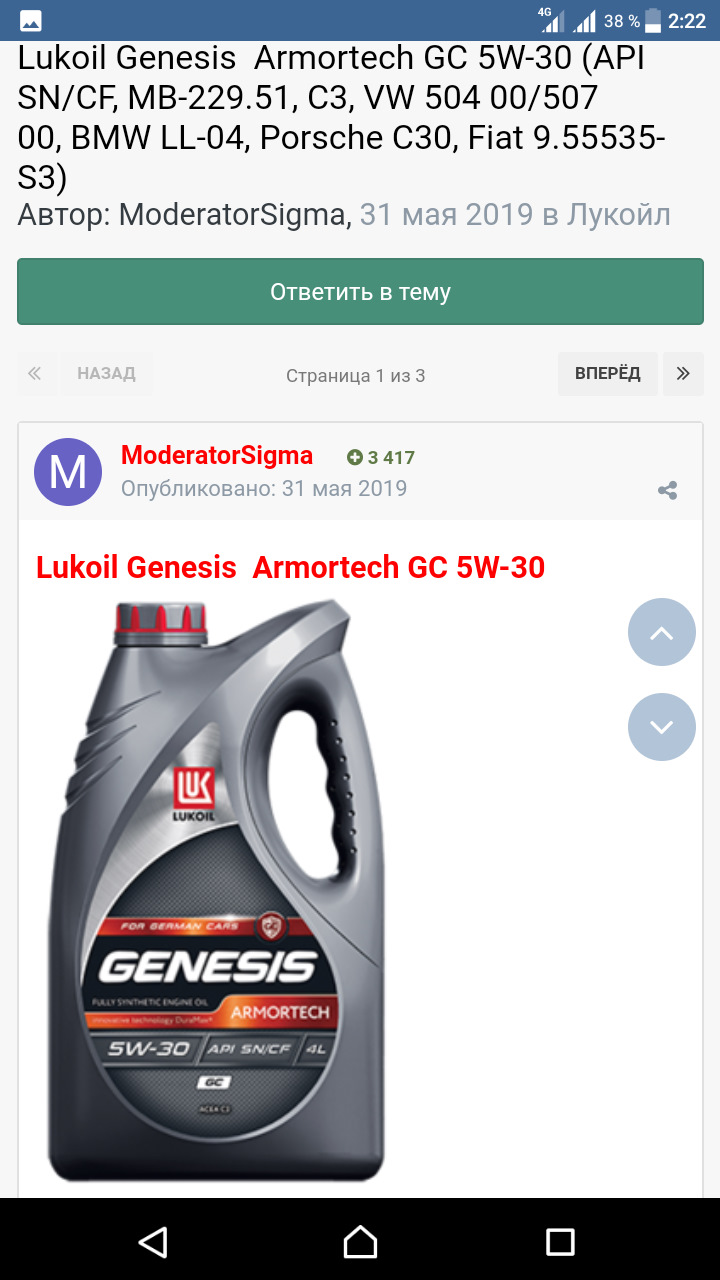This screenshot has width=720, height=1280.
Task: Tap the circular scroll-down arrow button
Action: (661, 727)
